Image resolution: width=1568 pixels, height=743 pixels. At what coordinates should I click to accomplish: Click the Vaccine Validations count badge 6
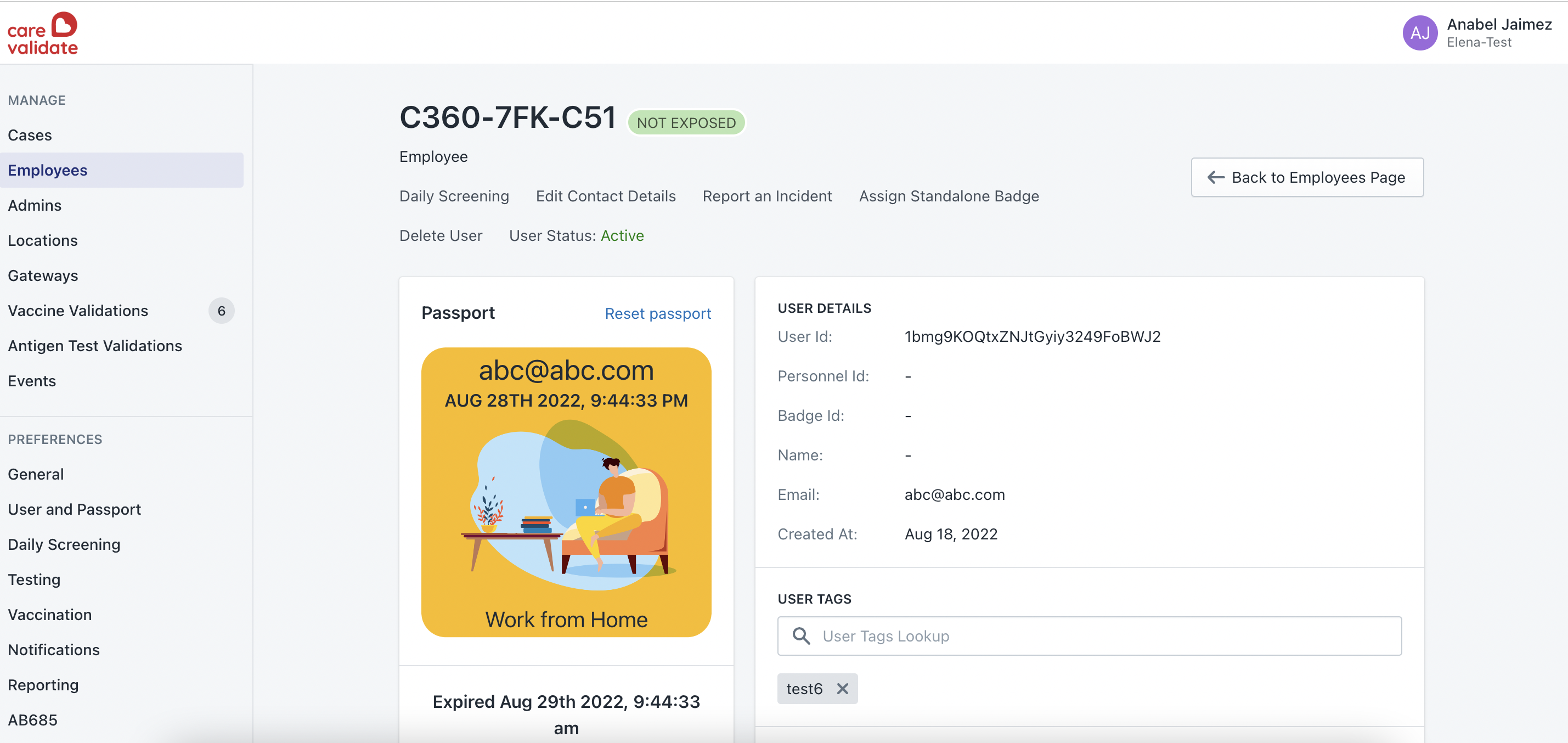pyautogui.click(x=222, y=311)
